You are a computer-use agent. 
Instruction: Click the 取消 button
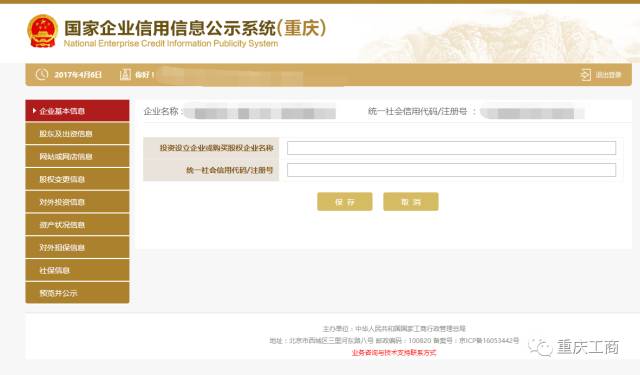411,202
